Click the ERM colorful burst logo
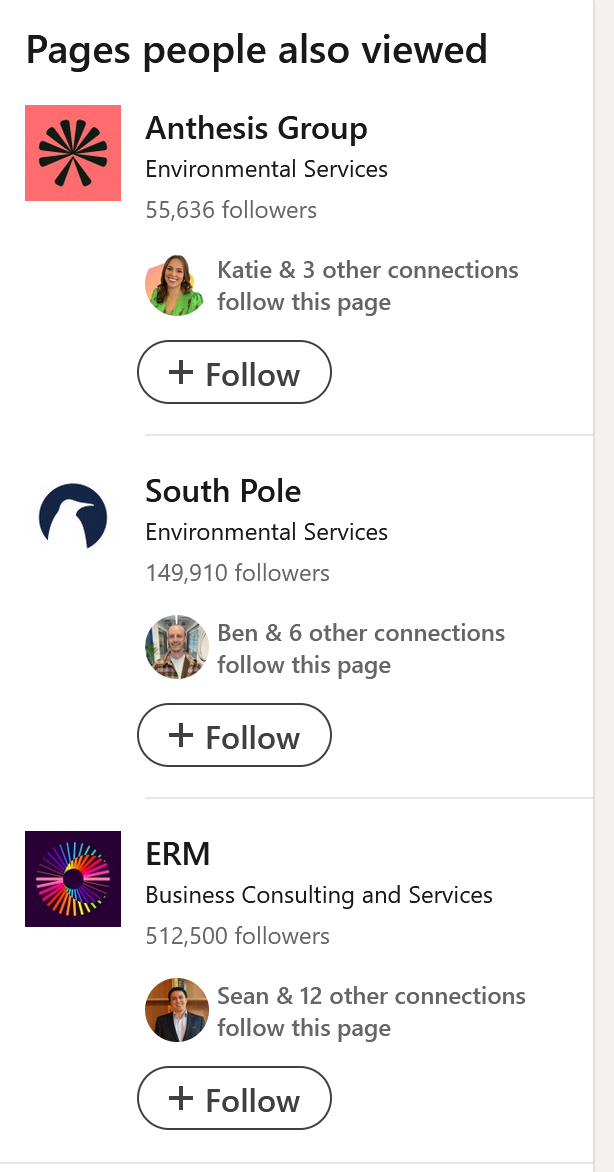This screenshot has width=614, height=1172. tap(73, 879)
